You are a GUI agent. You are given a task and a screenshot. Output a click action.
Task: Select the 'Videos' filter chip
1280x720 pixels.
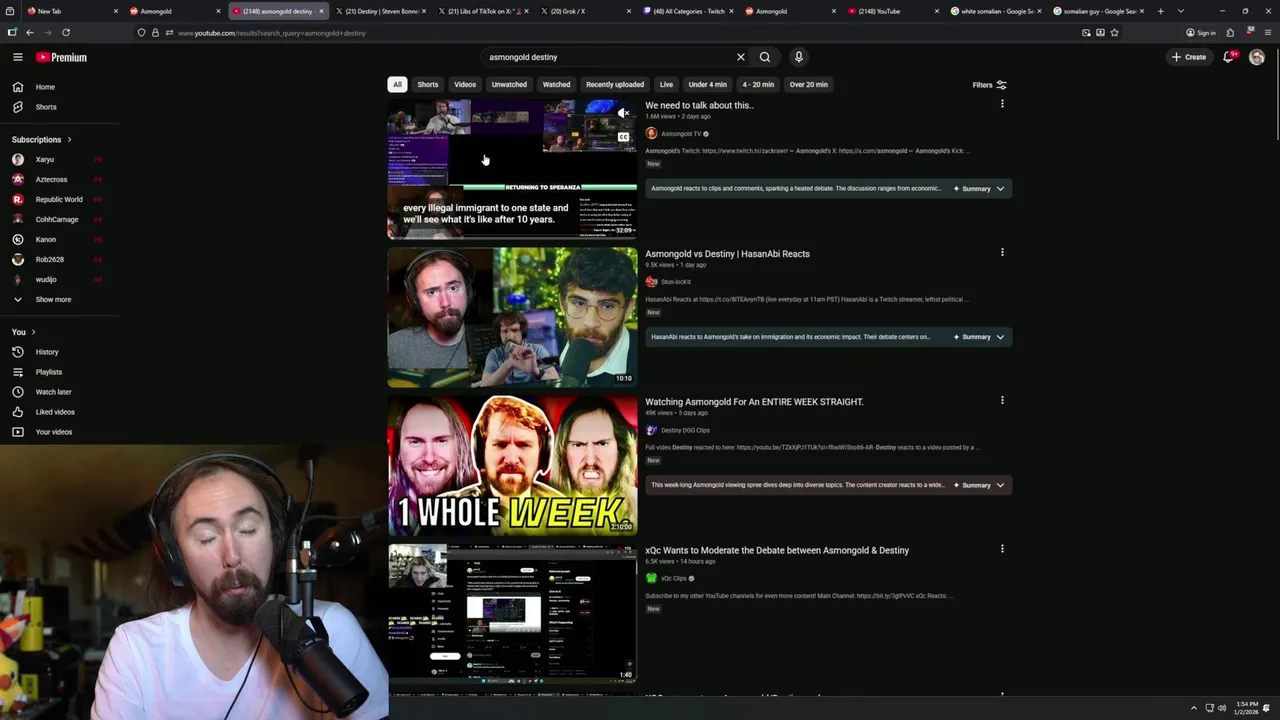coord(465,84)
